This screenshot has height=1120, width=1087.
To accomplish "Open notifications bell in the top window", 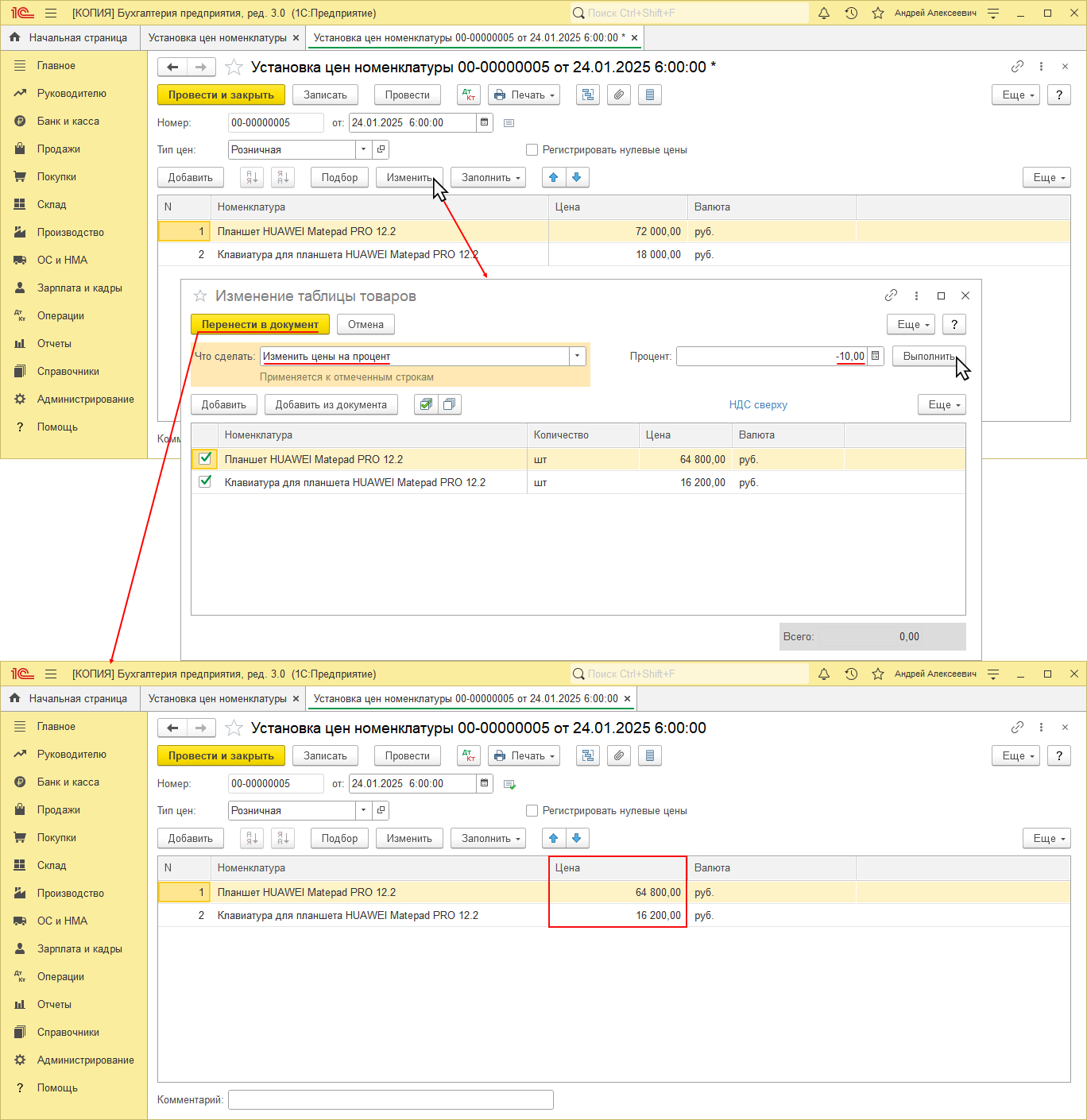I will tap(824, 13).
